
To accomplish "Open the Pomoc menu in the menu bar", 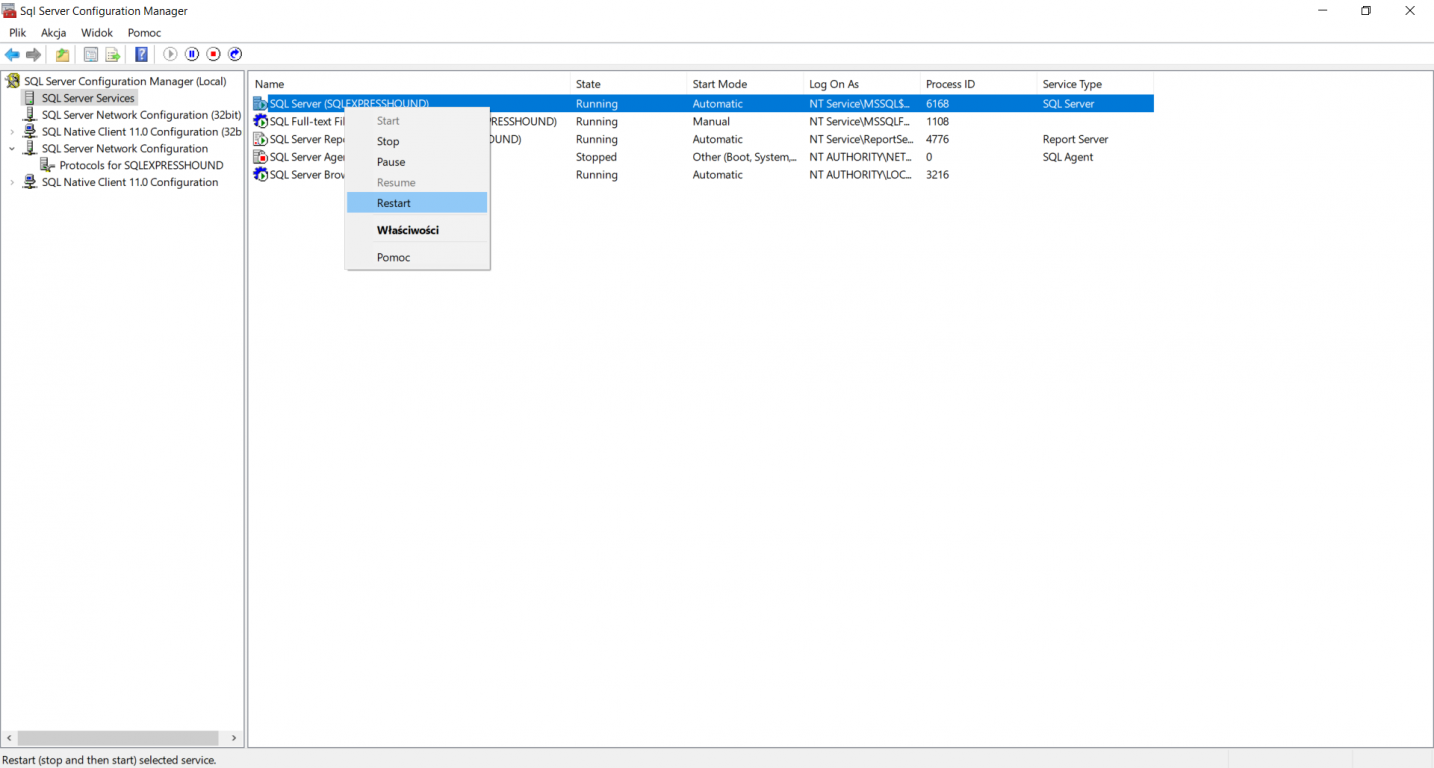I will coord(144,33).
